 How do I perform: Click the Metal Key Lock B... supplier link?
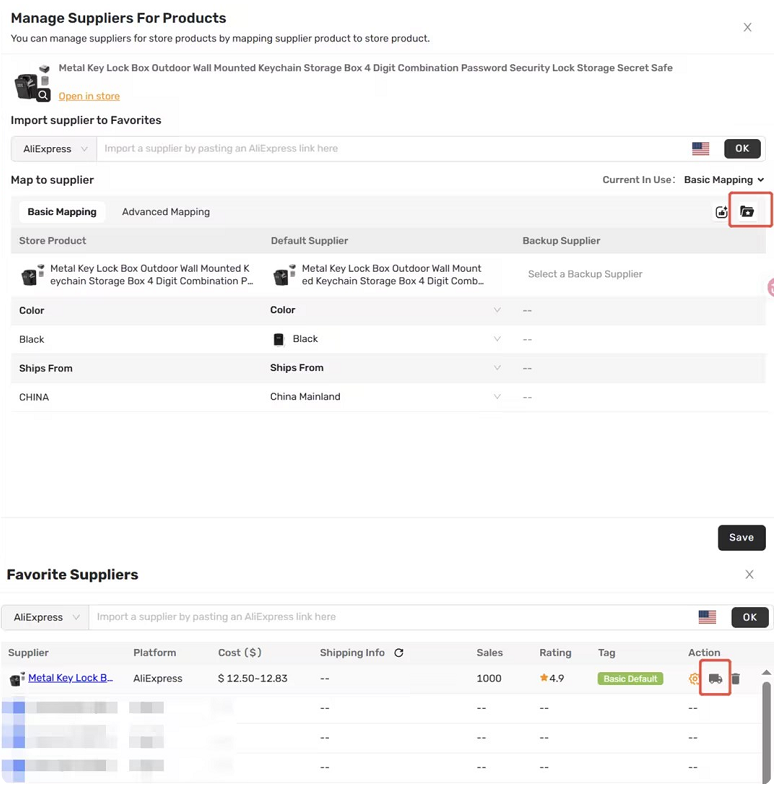[x=71, y=678]
